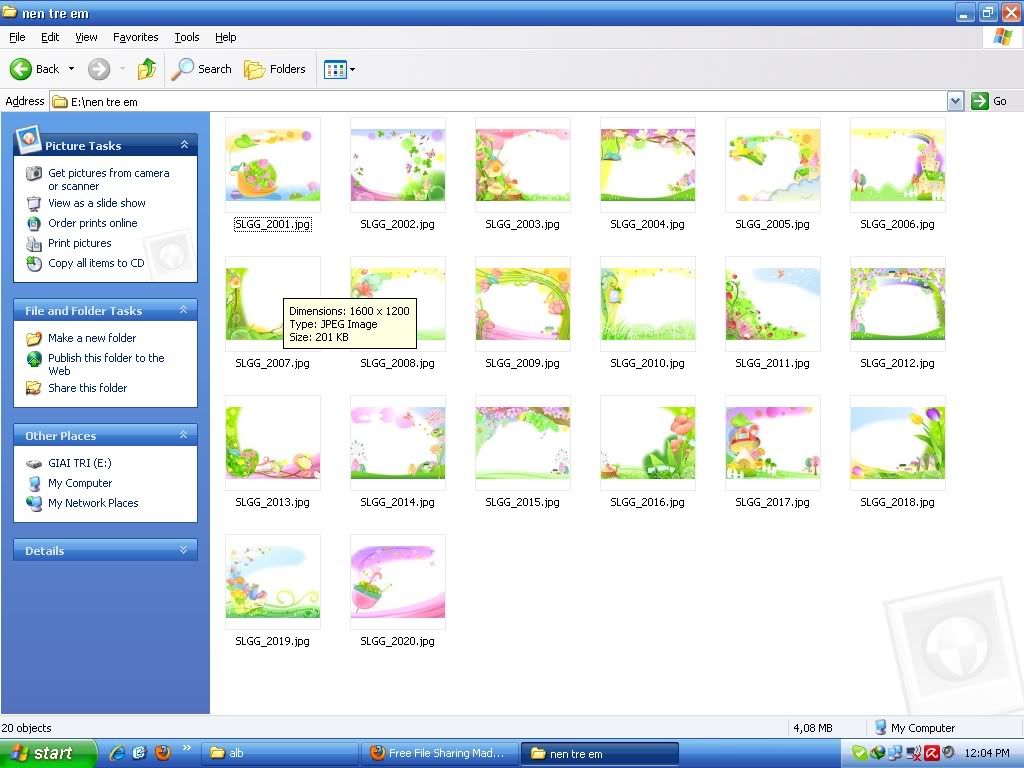Click Make a new folder link

click(x=92, y=338)
